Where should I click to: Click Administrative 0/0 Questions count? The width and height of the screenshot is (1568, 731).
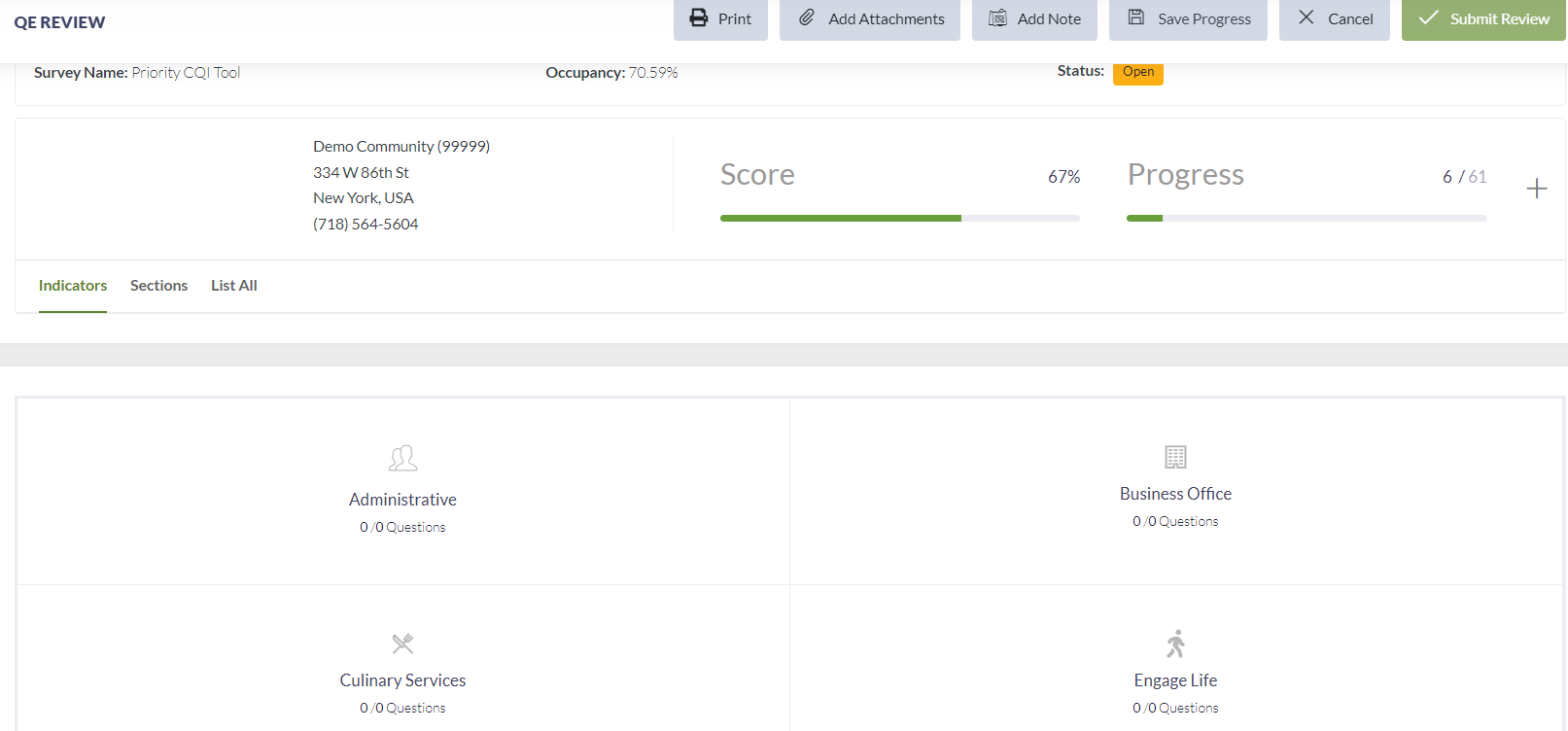[x=402, y=527]
